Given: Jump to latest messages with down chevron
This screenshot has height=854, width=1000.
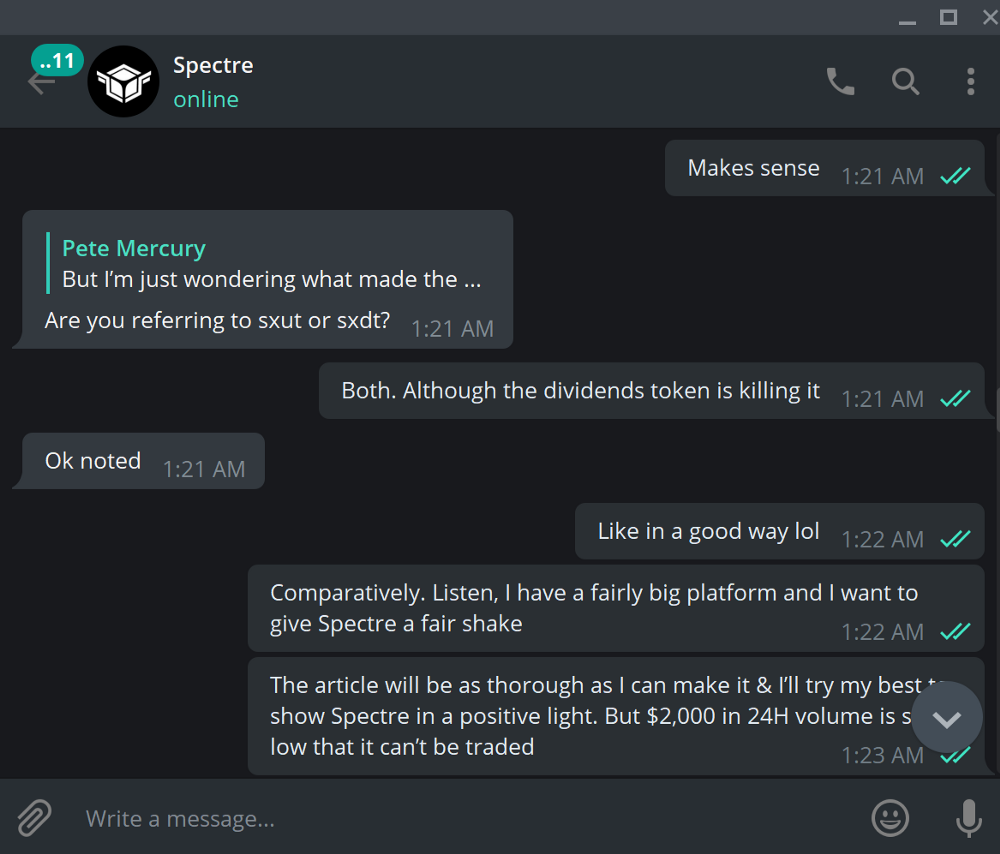Looking at the screenshot, I should [946, 719].
